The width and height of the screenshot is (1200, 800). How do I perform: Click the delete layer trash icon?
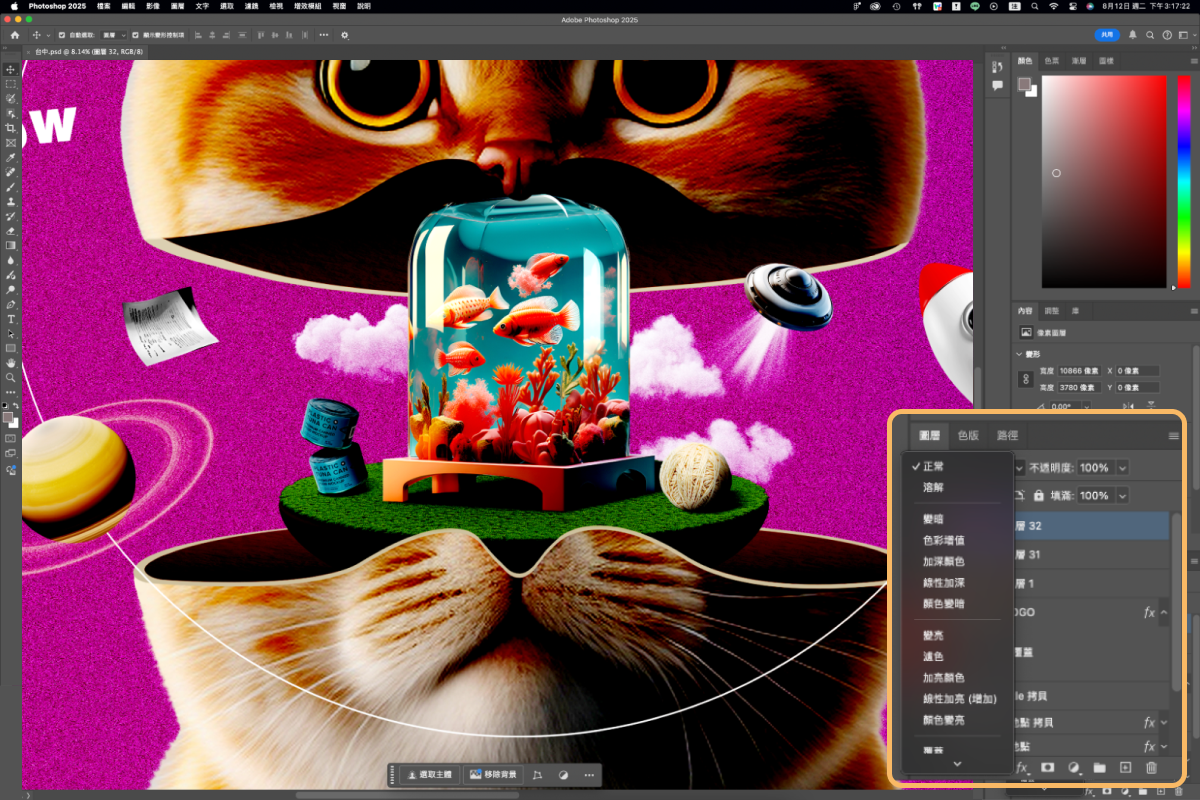tap(1151, 768)
